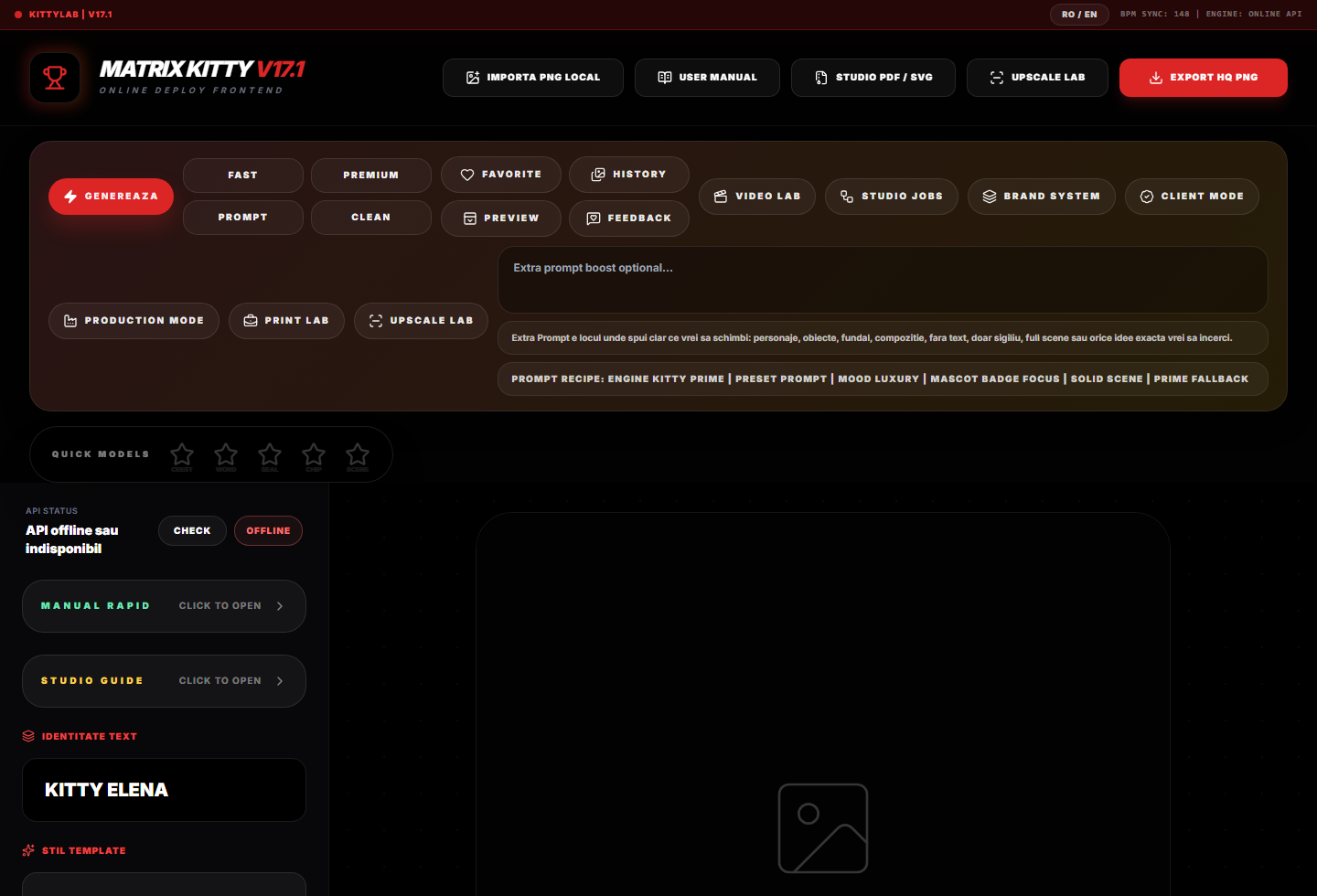Click the KITTYLAB | V17.1 label
This screenshot has height=896, width=1317.
[x=70, y=15]
